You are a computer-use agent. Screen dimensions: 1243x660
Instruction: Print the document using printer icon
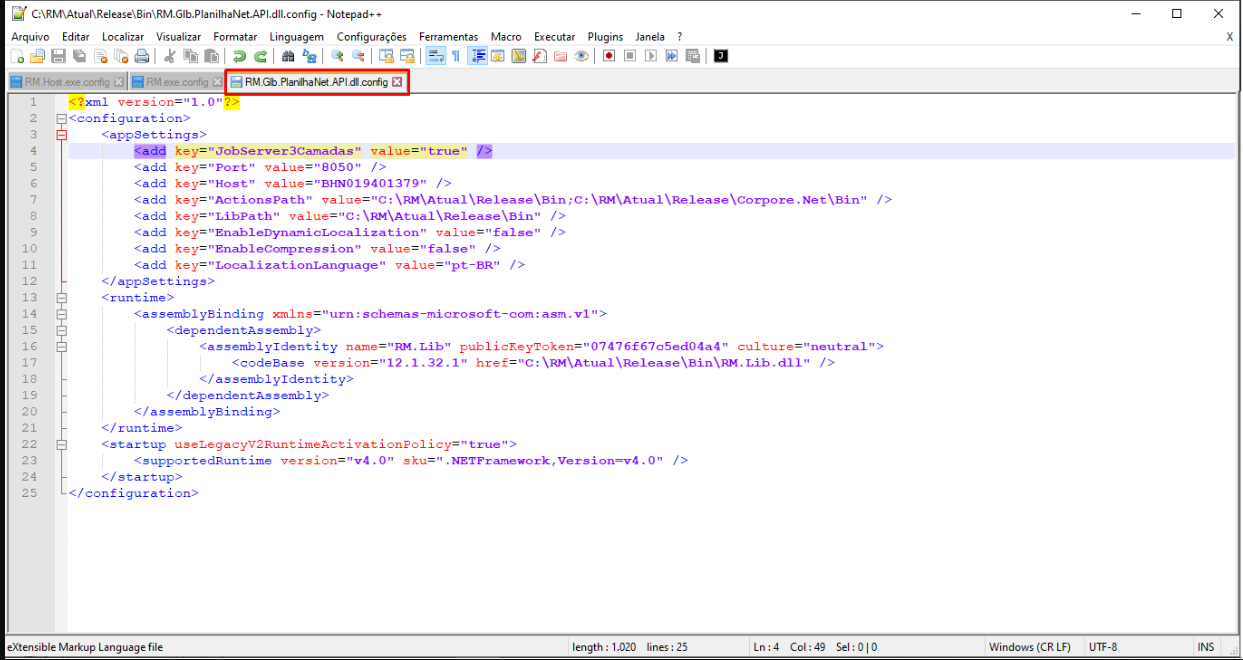click(x=141, y=56)
